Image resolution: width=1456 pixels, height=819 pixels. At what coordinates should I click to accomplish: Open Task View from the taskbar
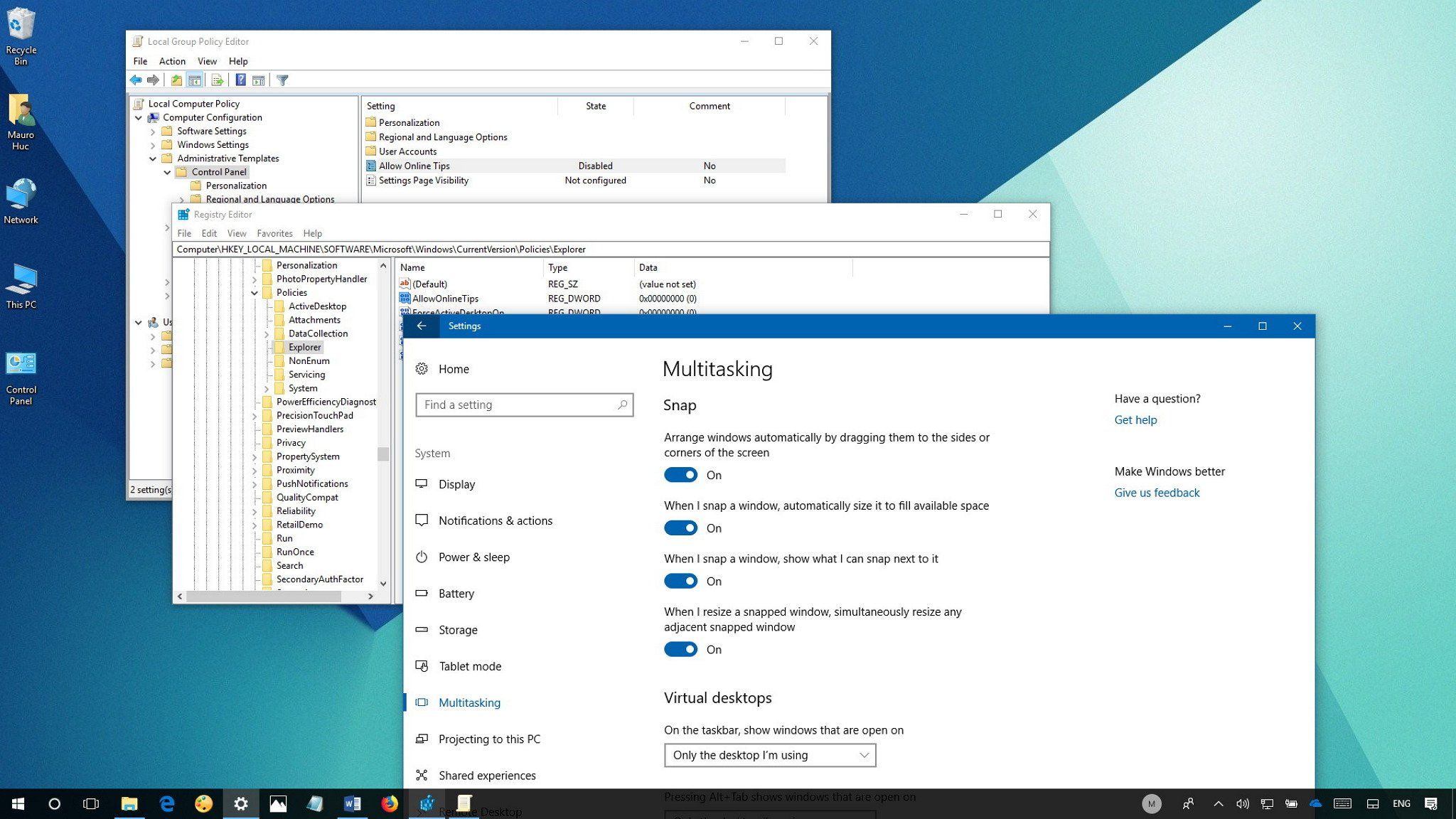pos(91,804)
